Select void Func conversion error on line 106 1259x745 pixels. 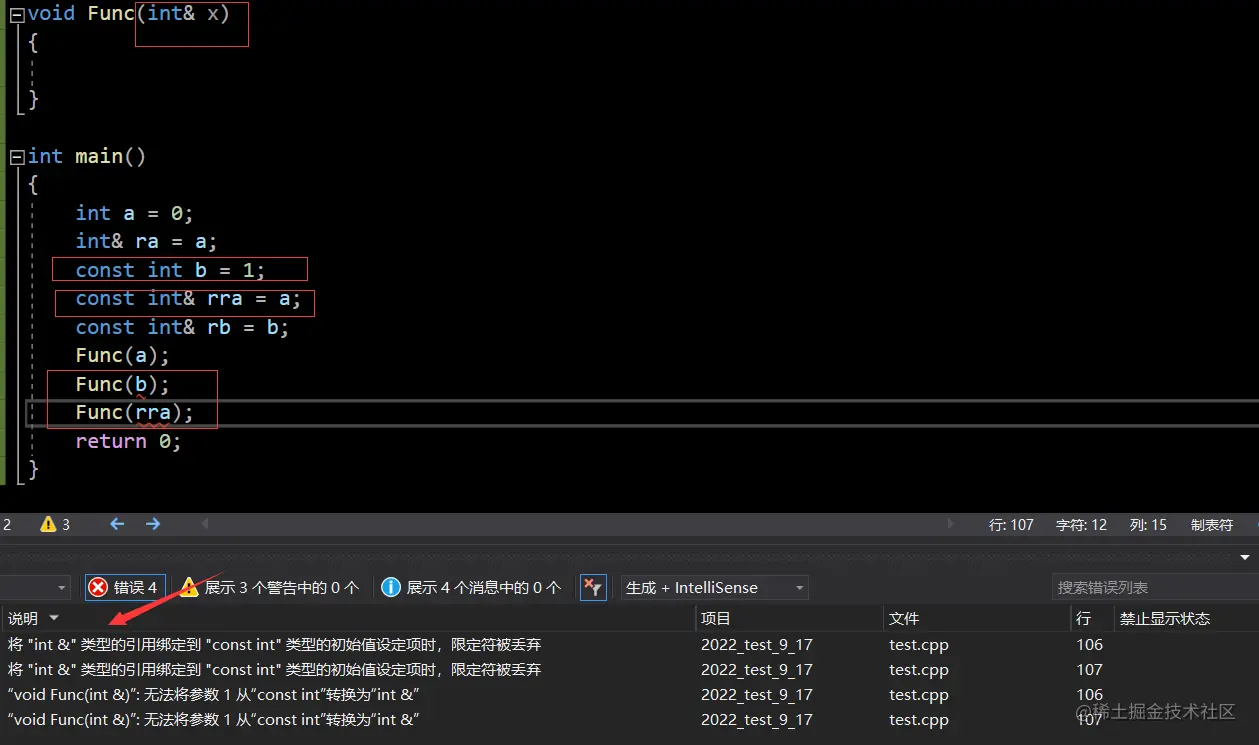629,695
